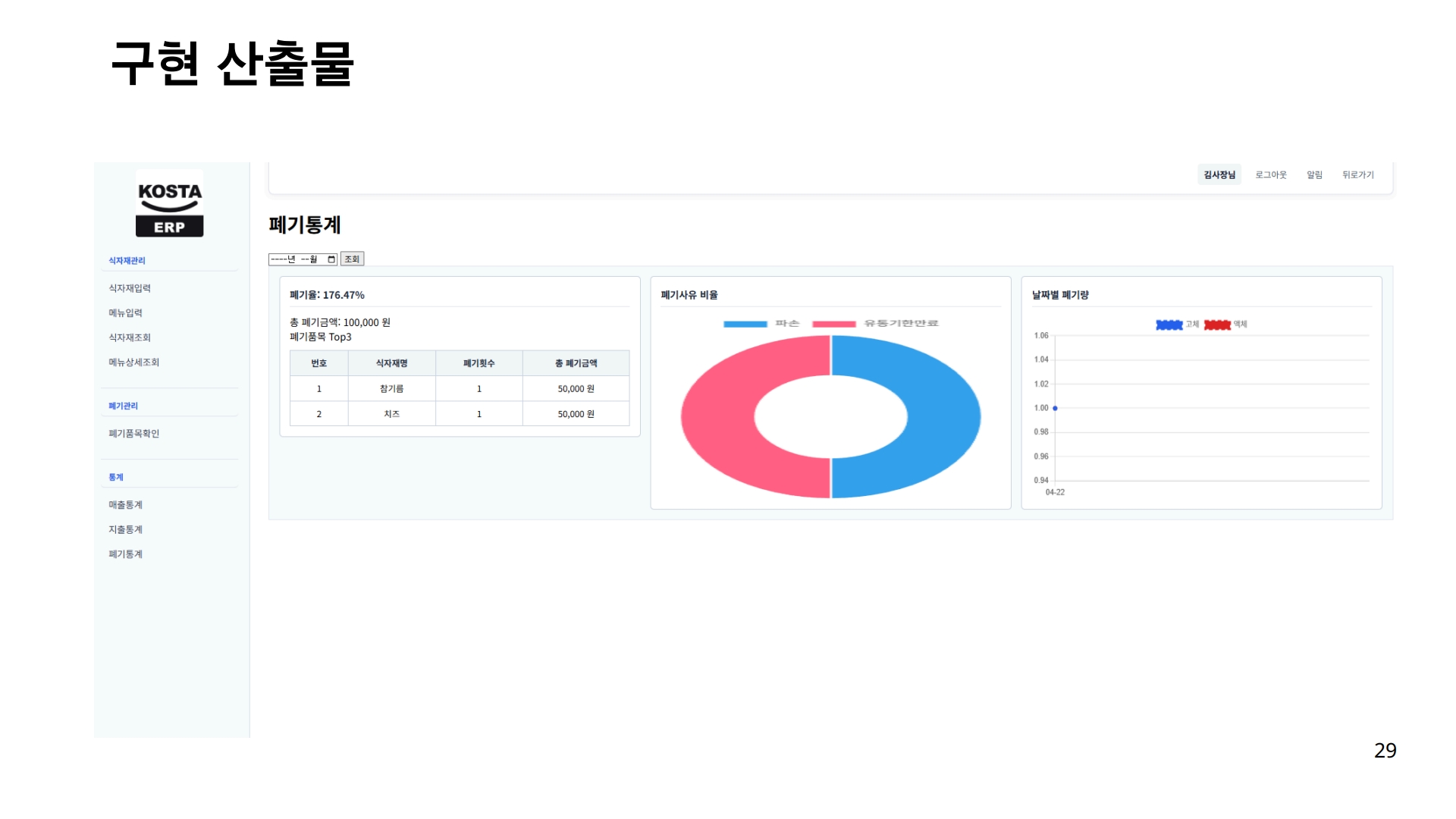The image size is (1456, 819).
Task: Click 50,000 원 in the 참기름 row
Action: (576, 389)
